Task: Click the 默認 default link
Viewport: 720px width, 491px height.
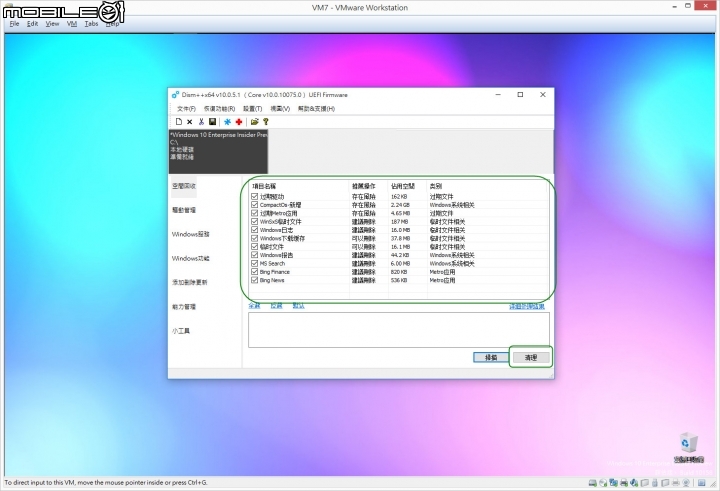Action: (x=298, y=306)
